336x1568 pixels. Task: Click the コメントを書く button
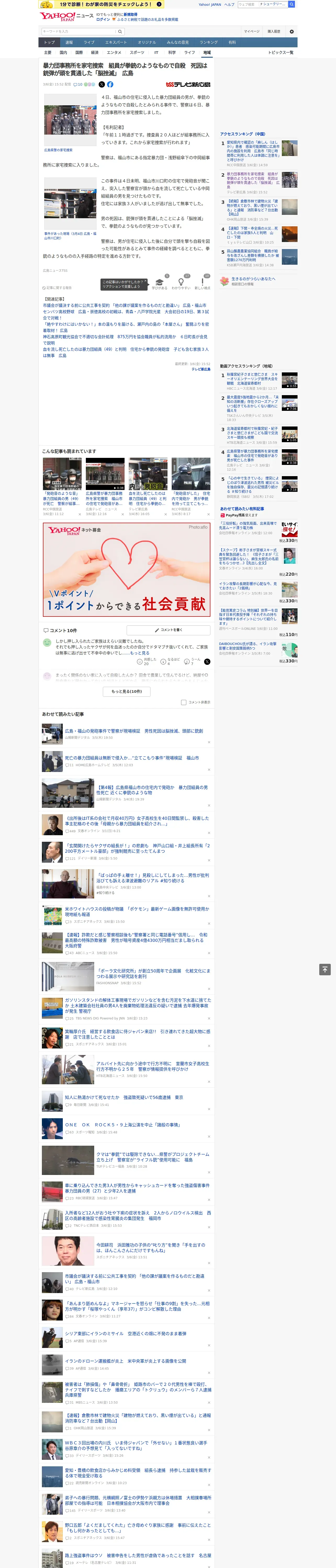pos(168,630)
